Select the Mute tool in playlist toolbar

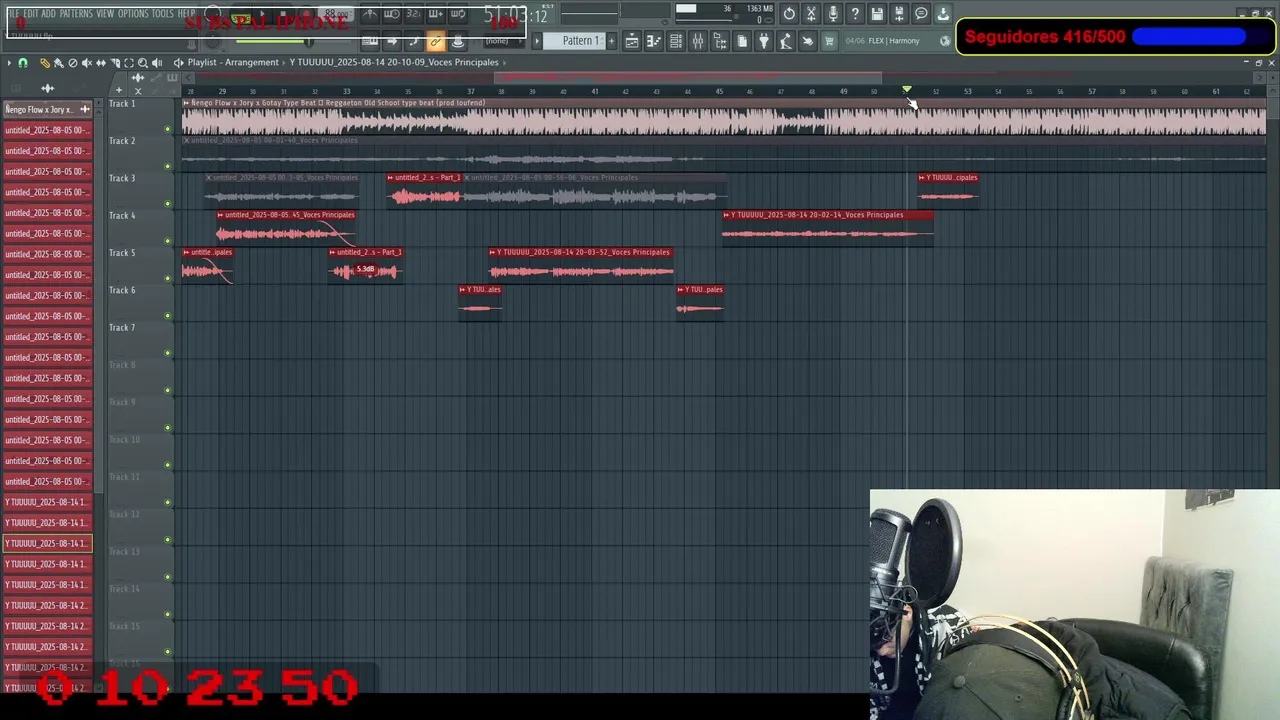tap(86, 63)
